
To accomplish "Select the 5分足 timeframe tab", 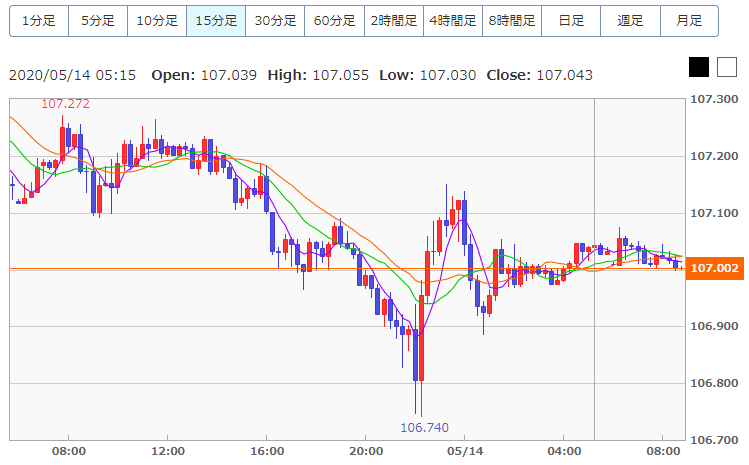I will [x=98, y=21].
